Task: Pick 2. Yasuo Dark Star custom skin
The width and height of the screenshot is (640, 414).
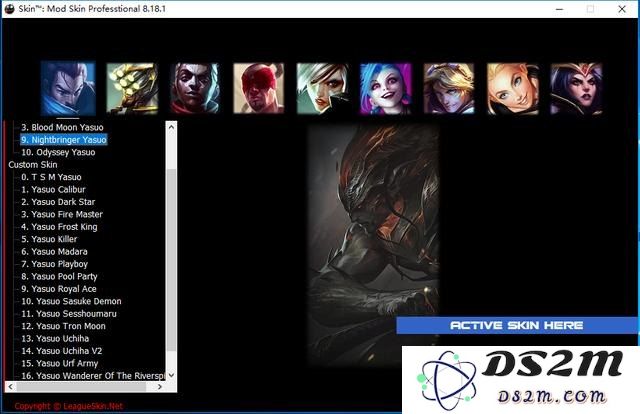Action: [x=58, y=202]
